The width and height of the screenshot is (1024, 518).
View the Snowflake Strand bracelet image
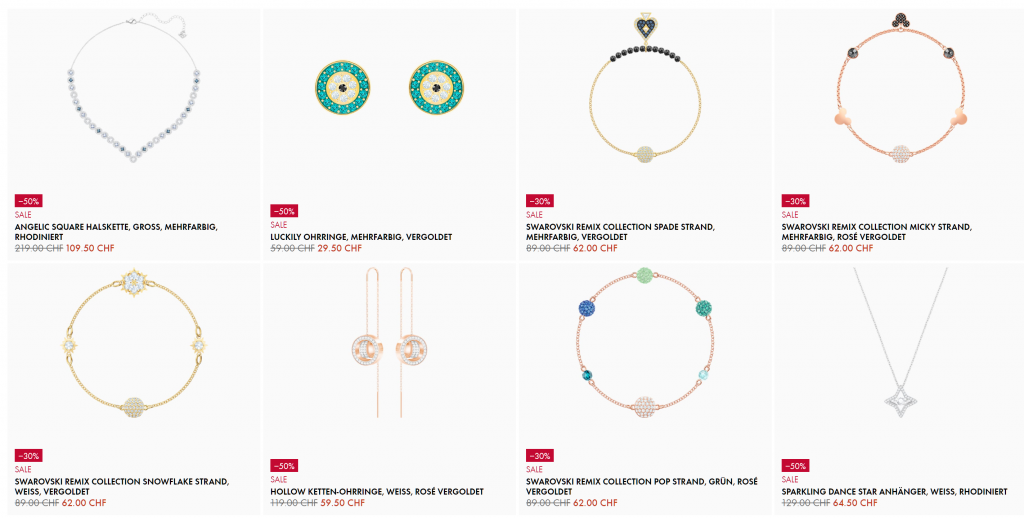pos(133,343)
